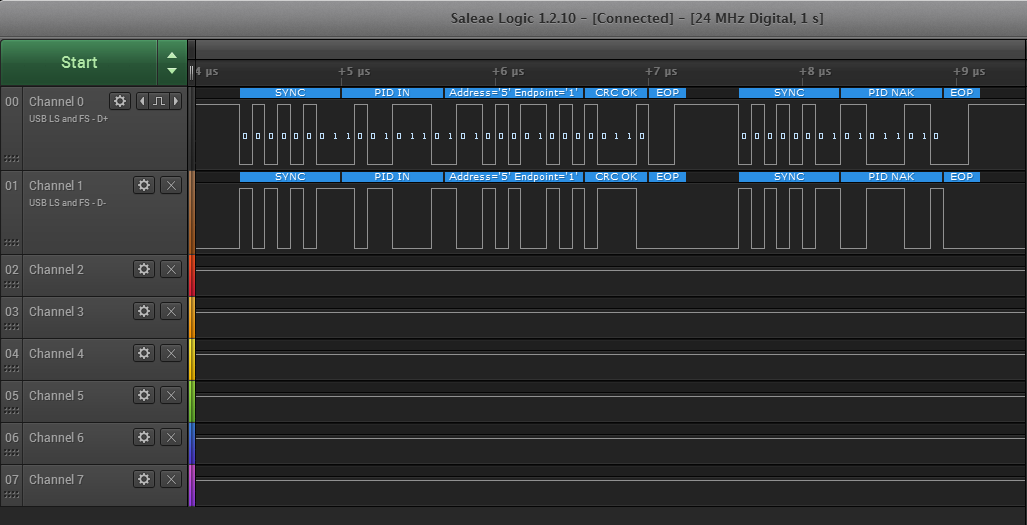Image resolution: width=1027 pixels, height=525 pixels.
Task: Select the Channel 2 label
Action: click(56, 269)
